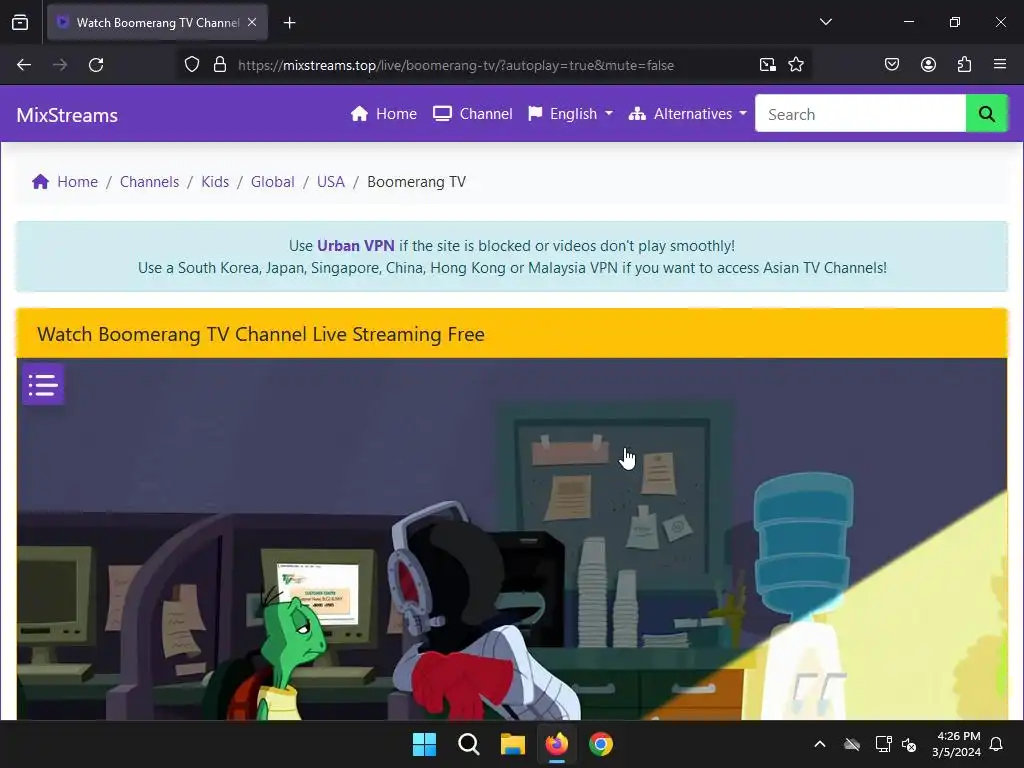Open the OneDrive cloud tray icon

tap(852, 744)
